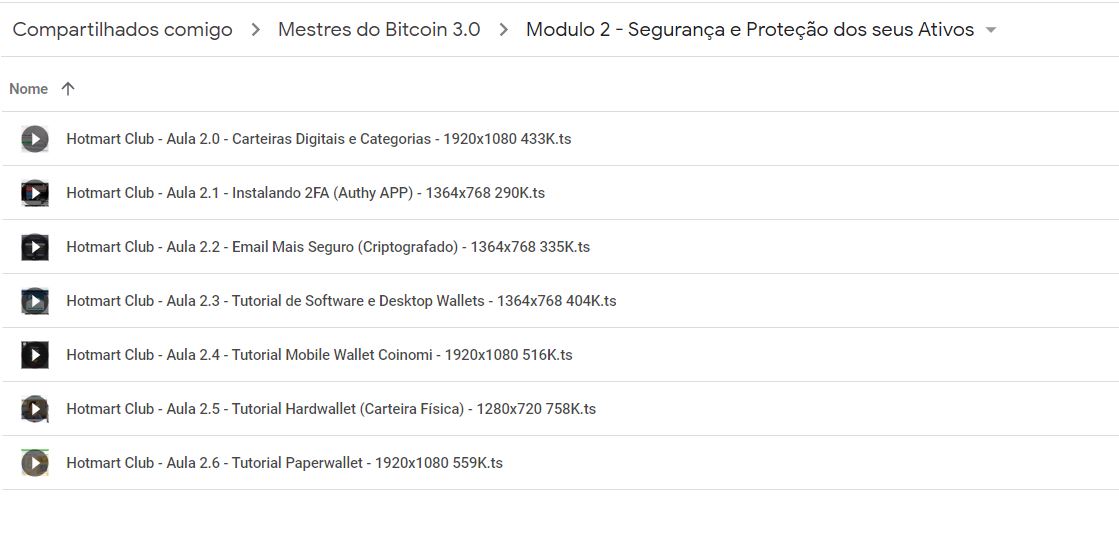Open the Modulo 2 folder dropdown arrow
Image resolution: width=1119 pixels, height=543 pixels.
(991, 30)
